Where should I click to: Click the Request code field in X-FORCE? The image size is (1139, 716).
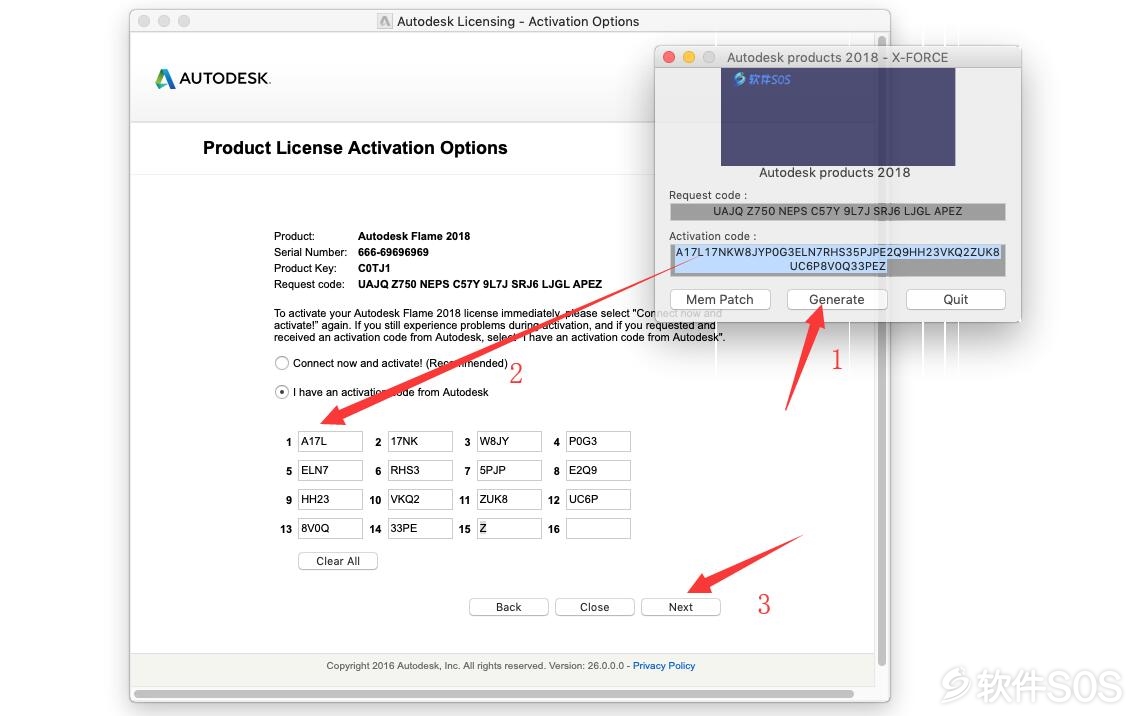click(838, 211)
